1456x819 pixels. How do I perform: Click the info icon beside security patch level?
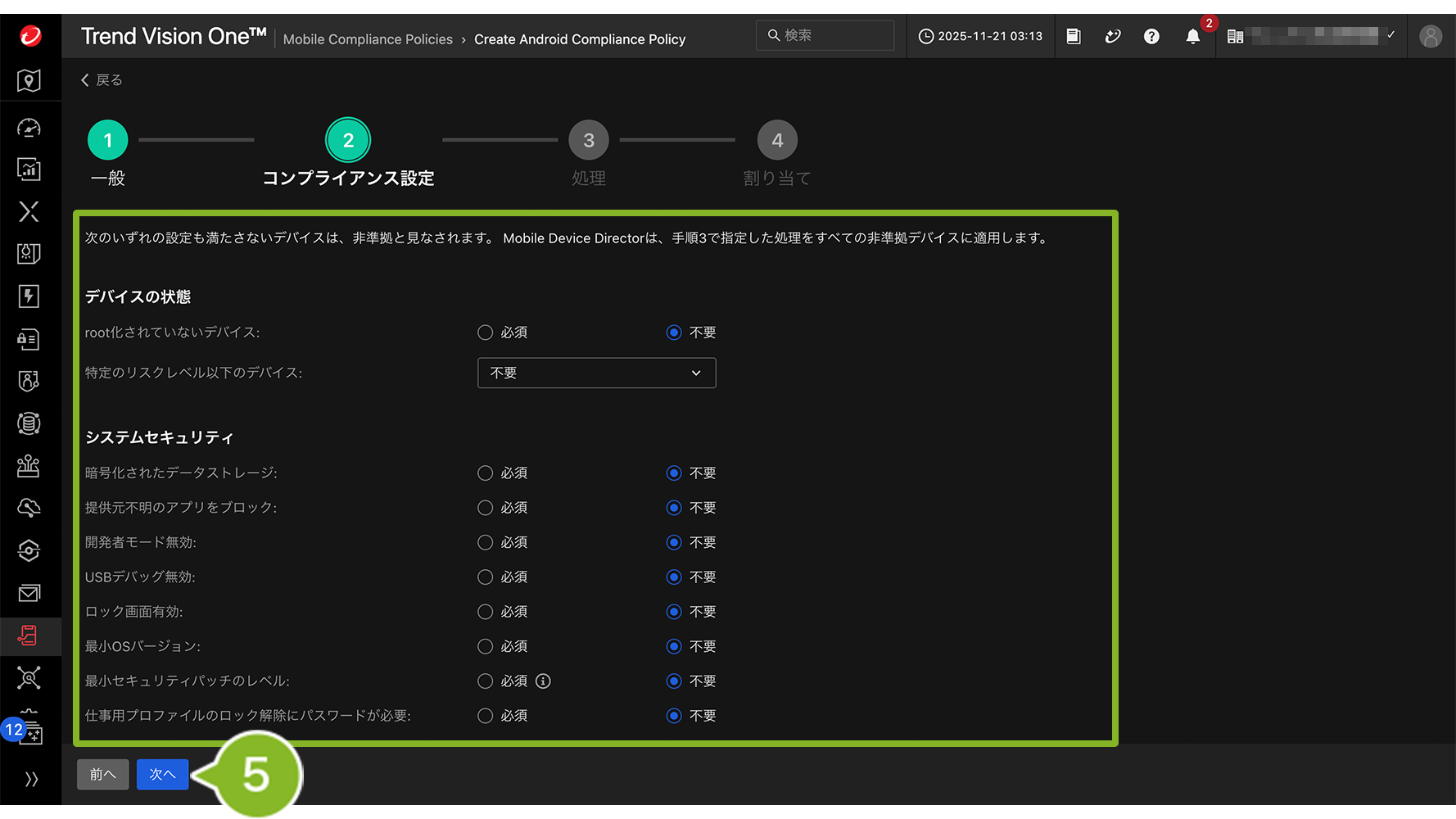[543, 681]
